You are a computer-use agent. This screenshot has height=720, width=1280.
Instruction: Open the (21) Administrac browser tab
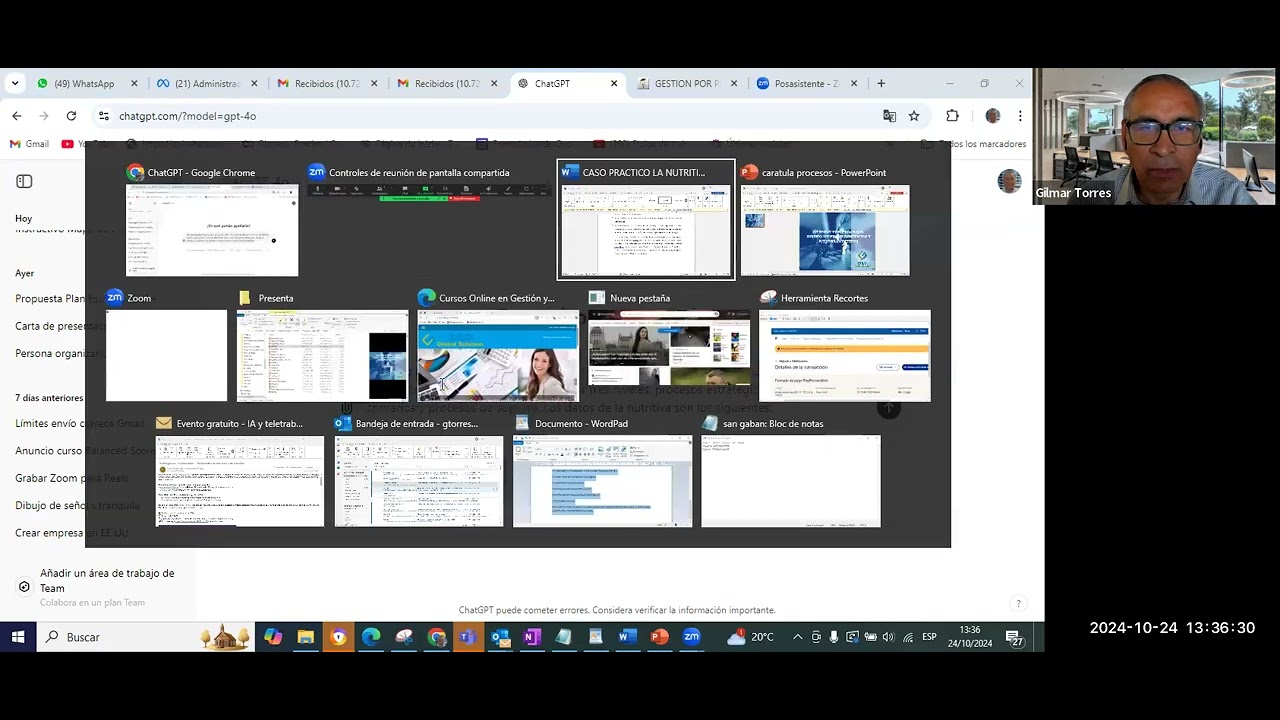point(207,84)
